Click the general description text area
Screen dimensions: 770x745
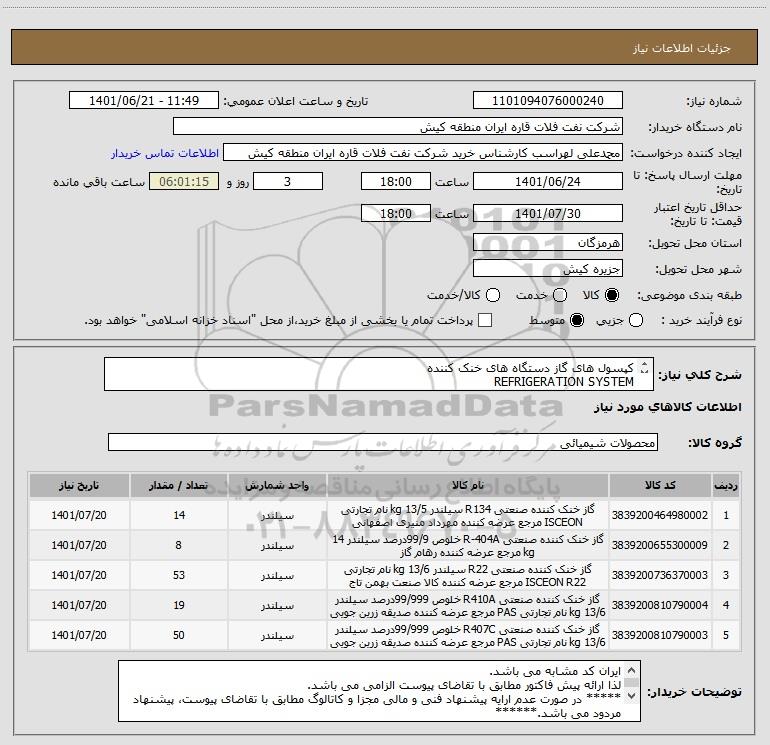[x=379, y=374]
